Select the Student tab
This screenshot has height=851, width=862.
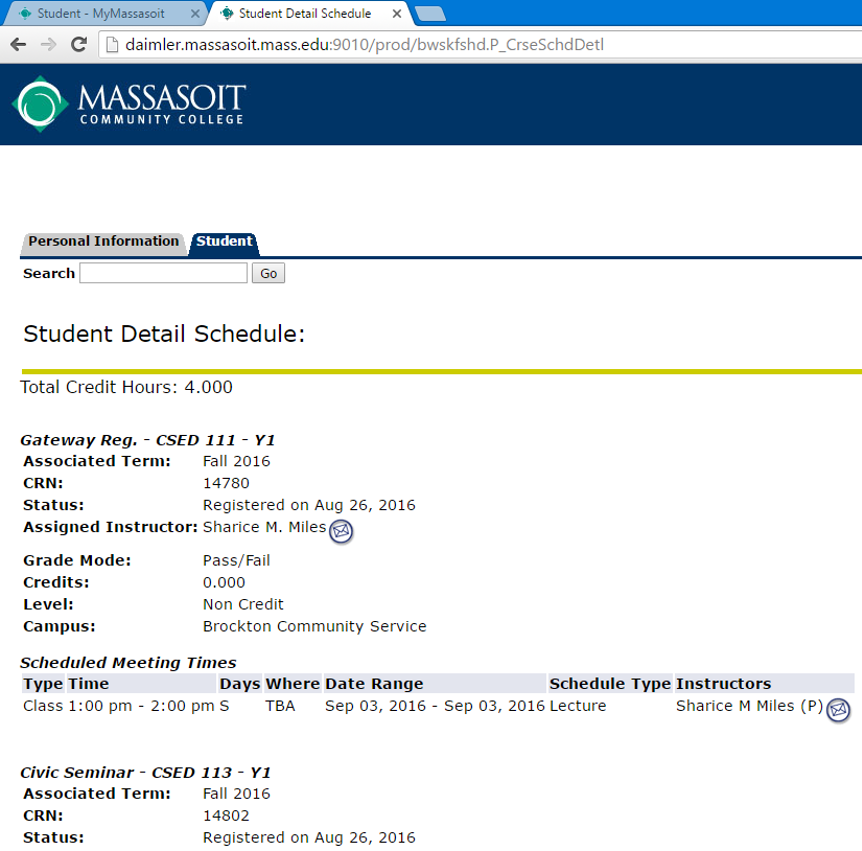(x=224, y=242)
